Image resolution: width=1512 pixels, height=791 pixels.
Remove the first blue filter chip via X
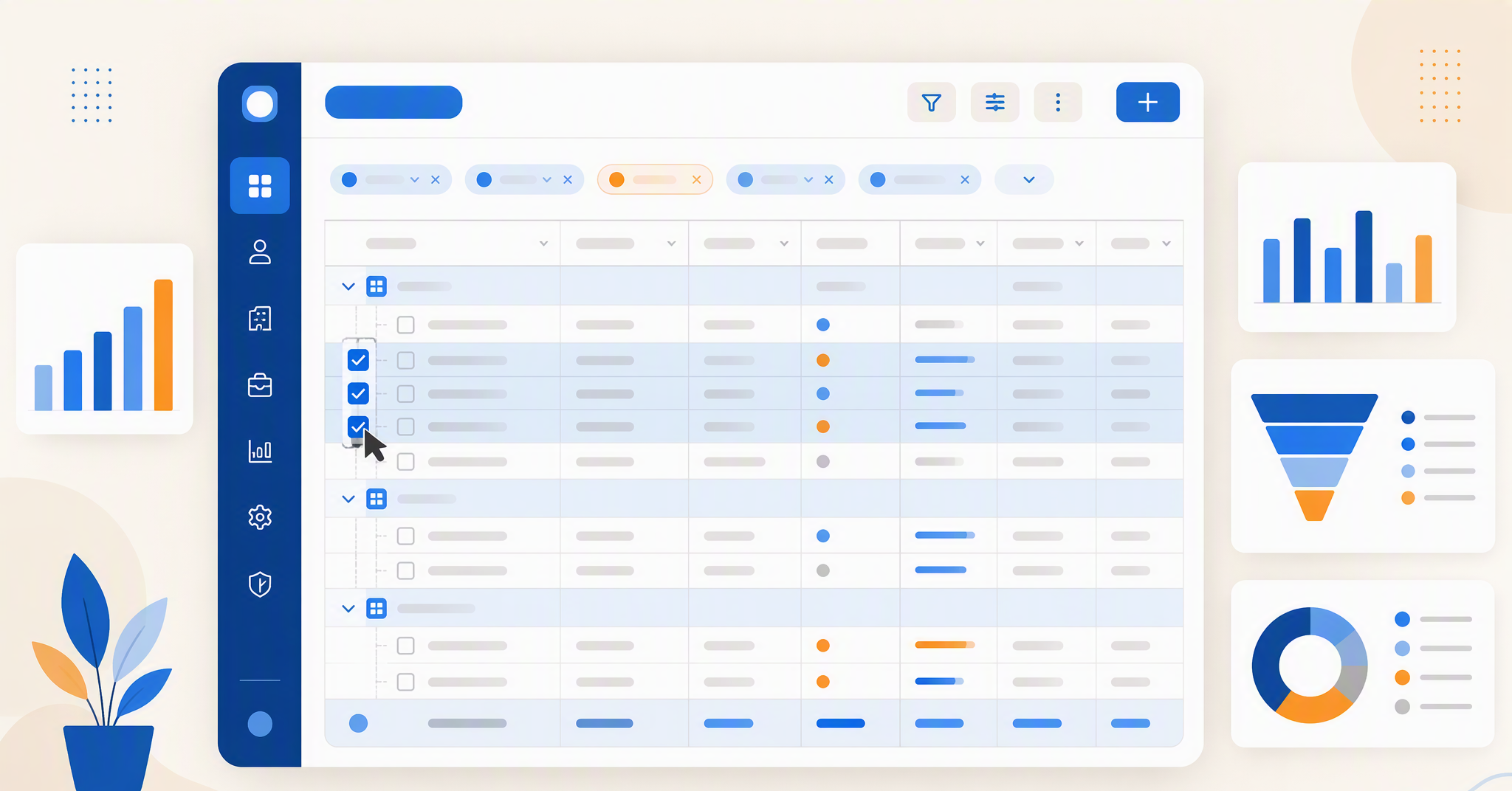point(436,180)
